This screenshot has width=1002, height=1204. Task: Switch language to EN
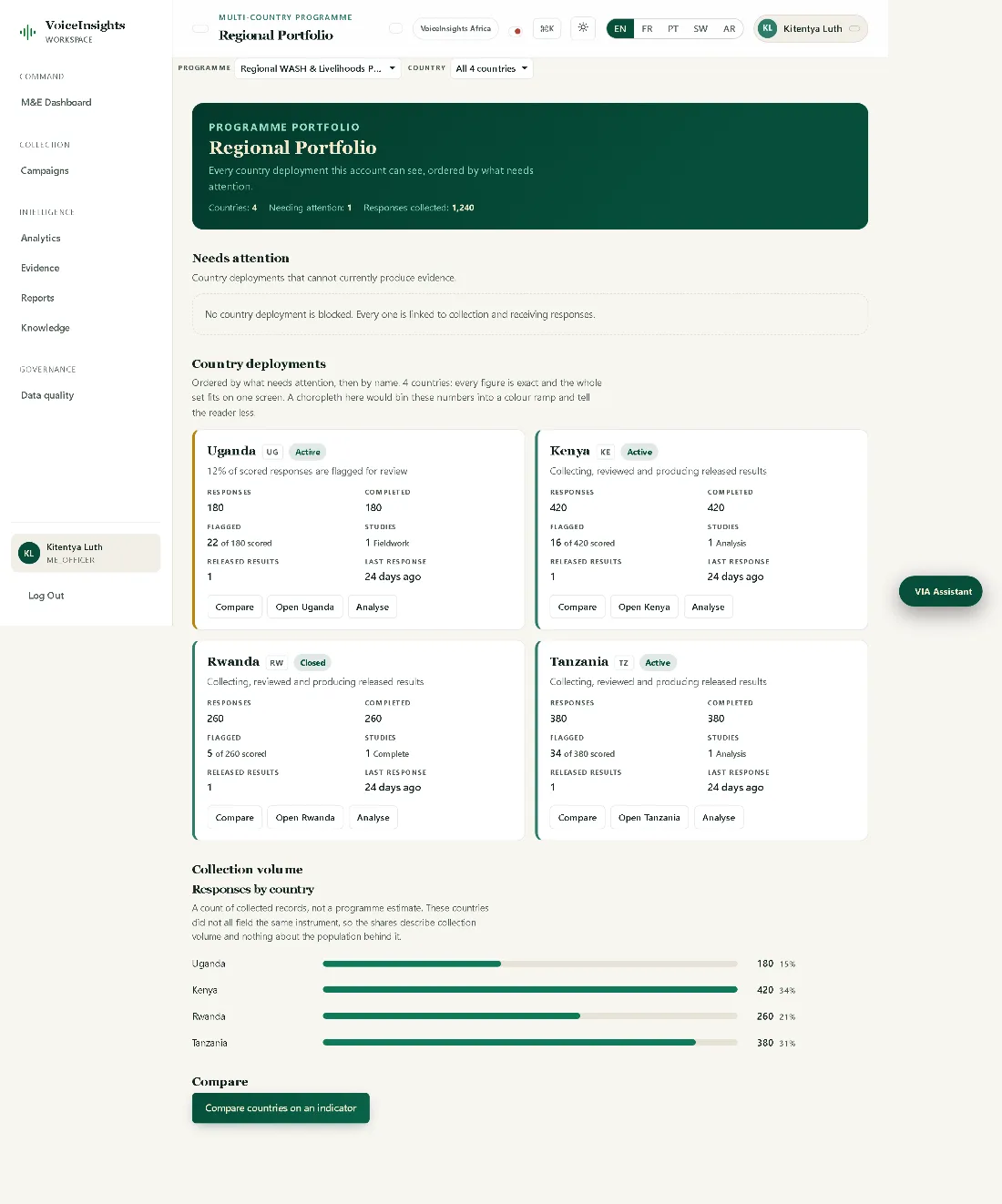(620, 29)
